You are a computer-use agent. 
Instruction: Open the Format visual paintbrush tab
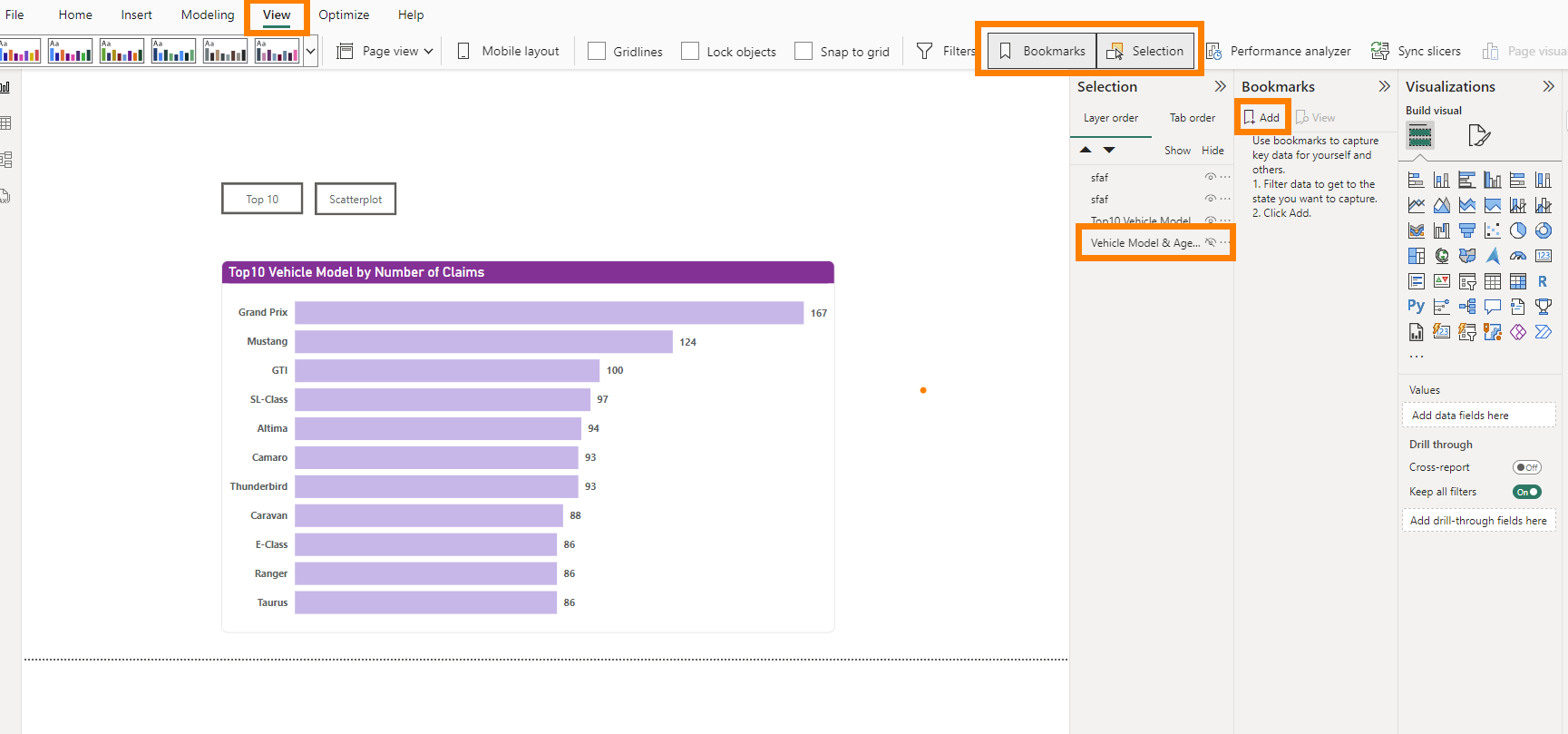pyautogui.click(x=1478, y=136)
